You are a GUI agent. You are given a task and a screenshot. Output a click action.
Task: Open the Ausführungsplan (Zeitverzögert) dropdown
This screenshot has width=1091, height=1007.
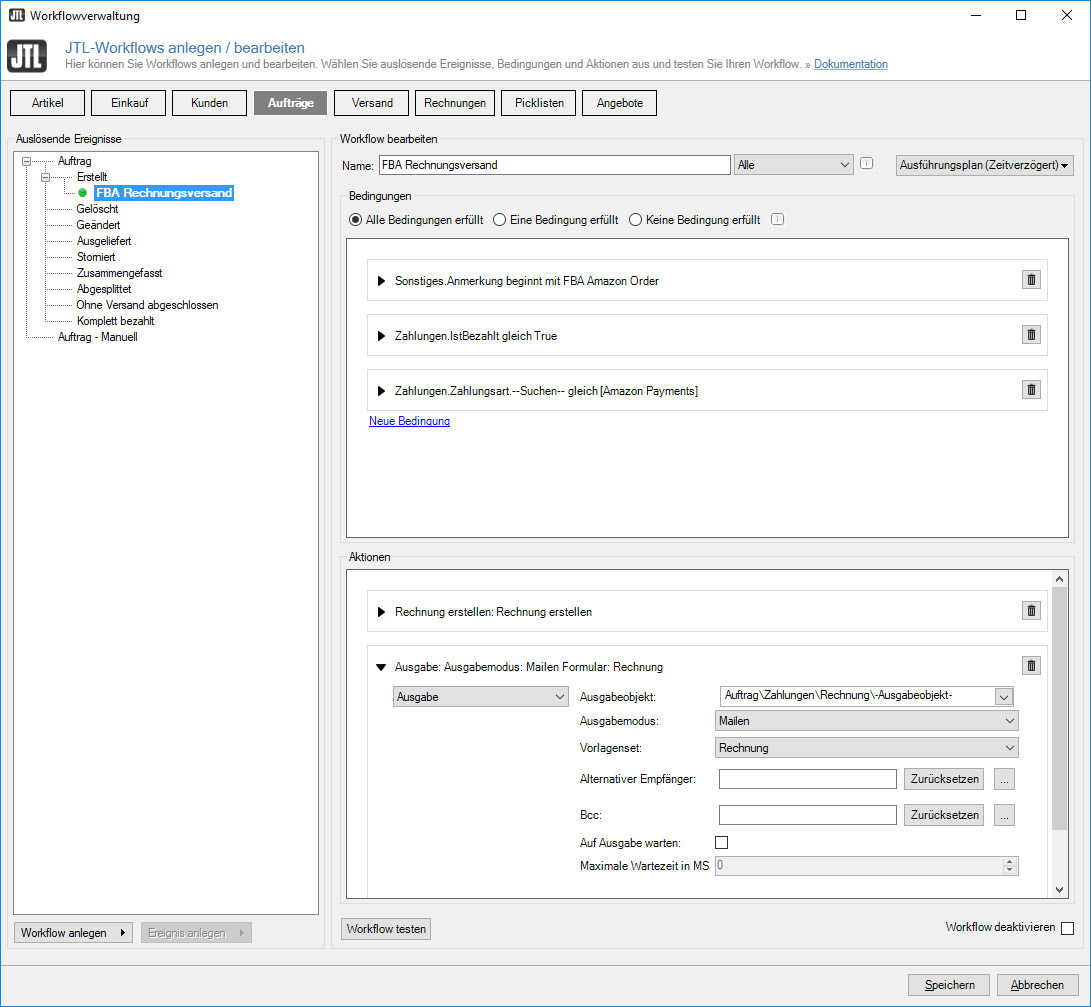tap(984, 165)
